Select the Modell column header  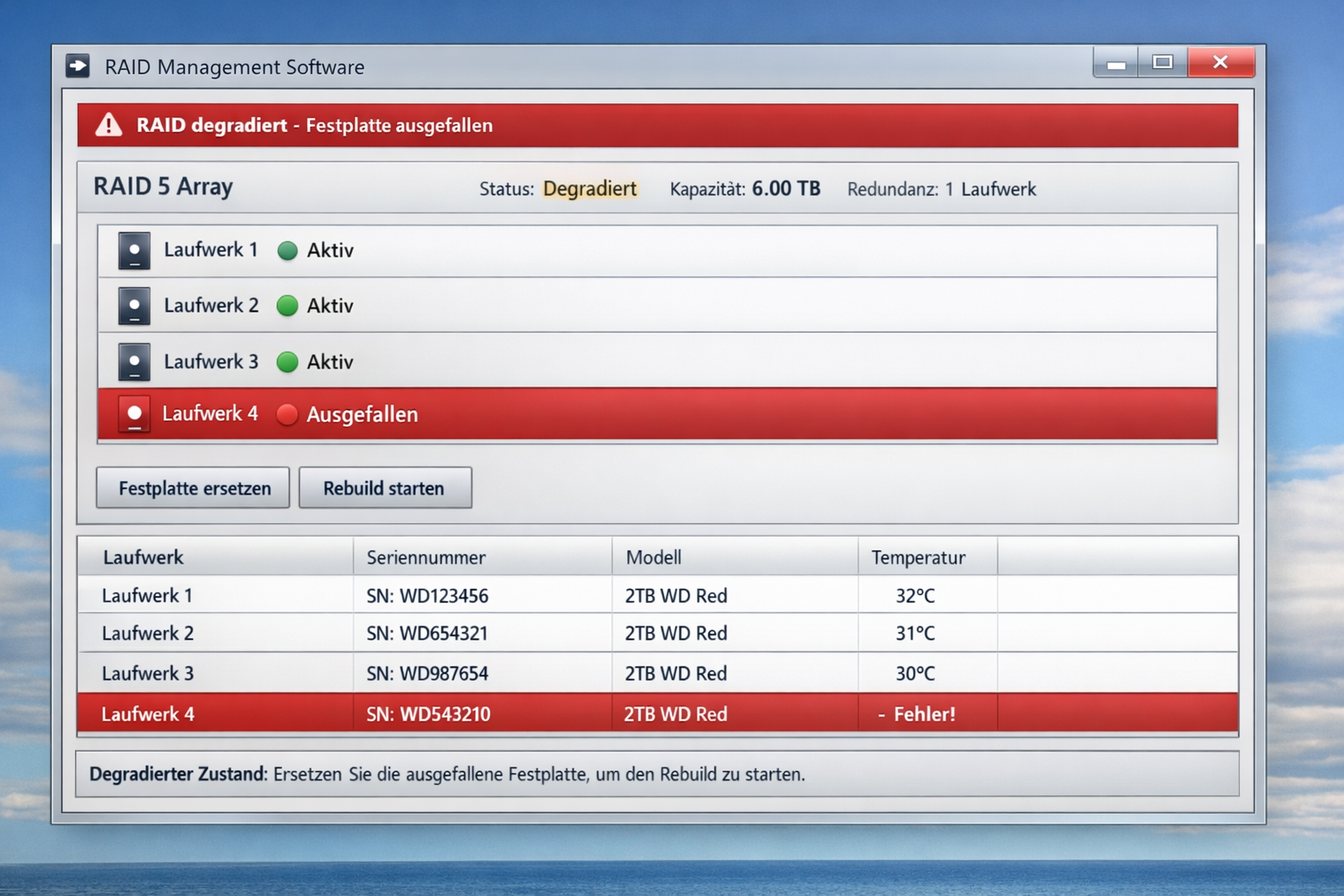[x=653, y=556]
